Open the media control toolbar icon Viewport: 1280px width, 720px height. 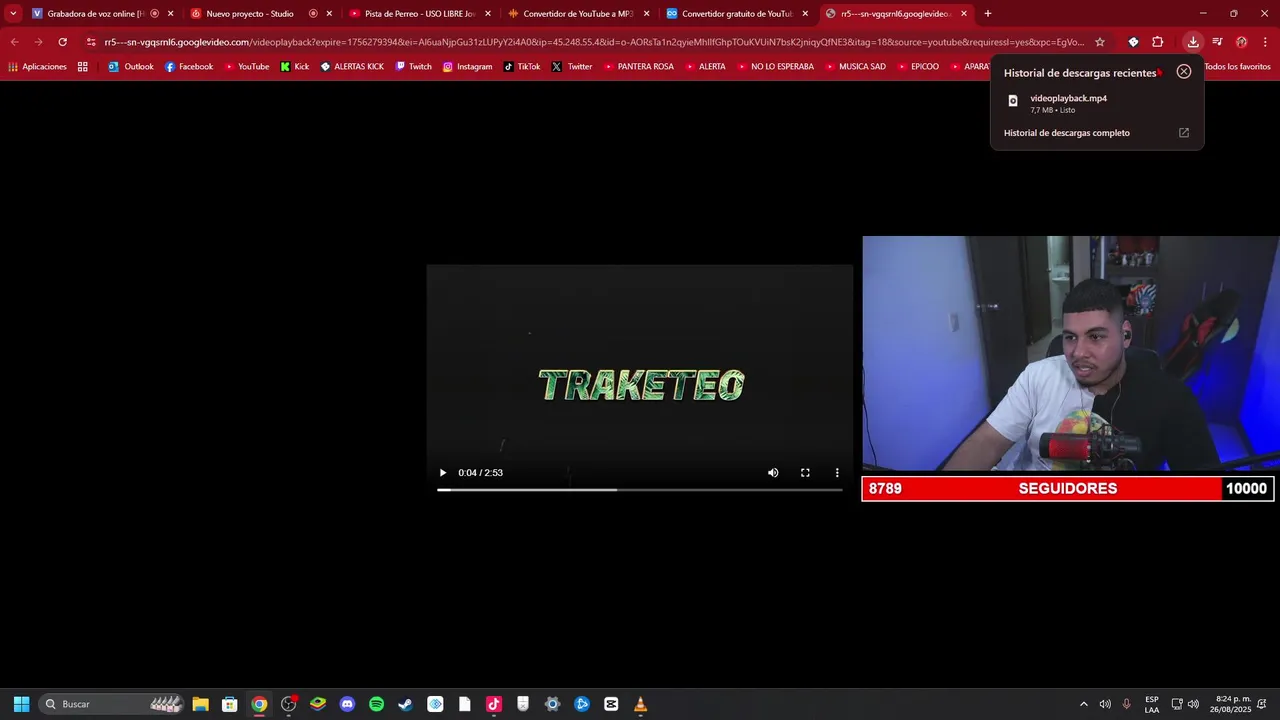[1217, 42]
